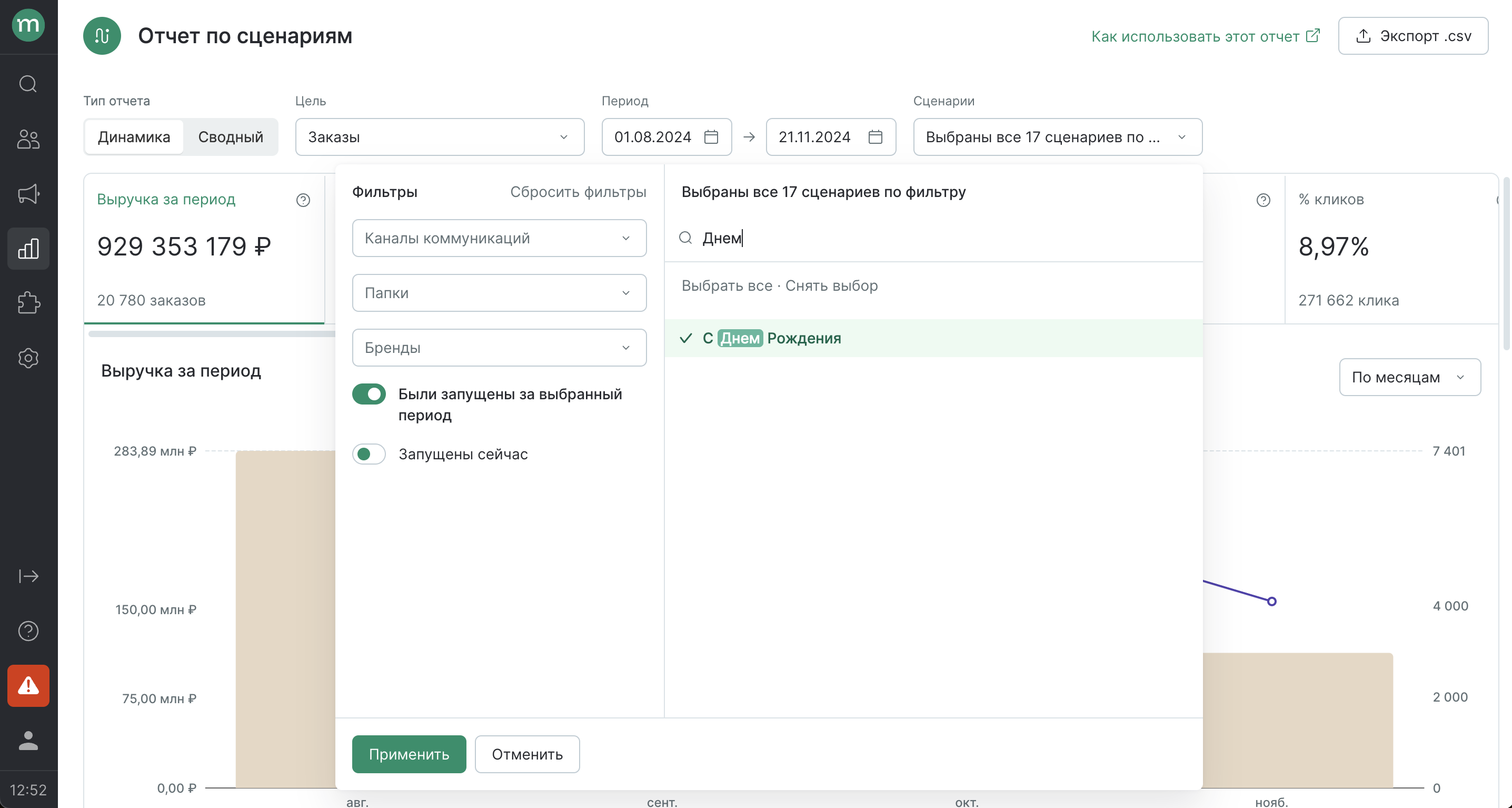Click the start date field 01.08.2024
Image resolution: width=1512 pixels, height=808 pixels.
tap(666, 137)
